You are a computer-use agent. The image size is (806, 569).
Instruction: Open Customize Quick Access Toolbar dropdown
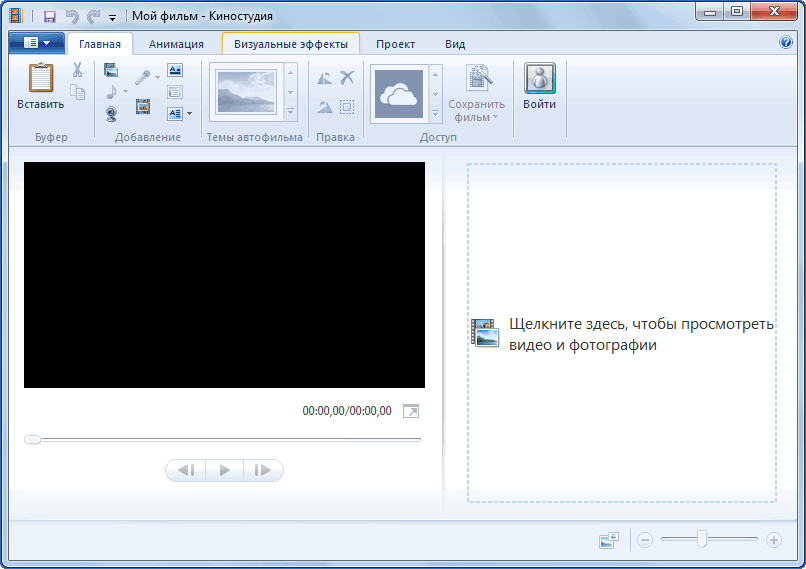pos(113,17)
